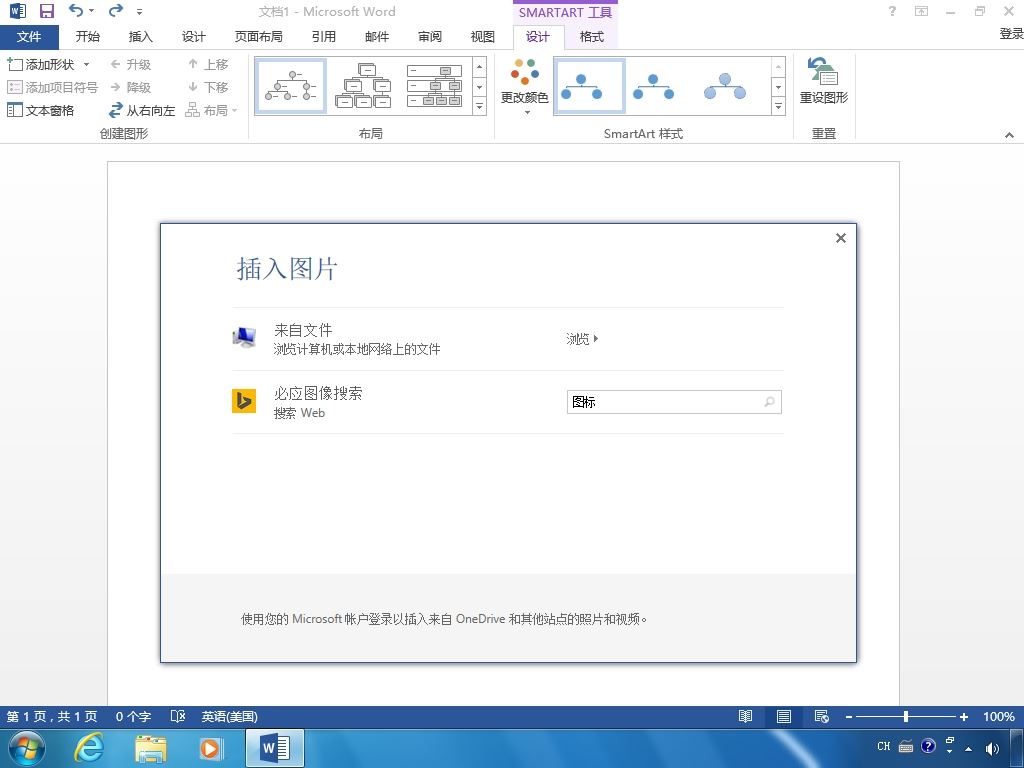Open Customize Quick Access Toolbar dropdown
Screen dimensions: 1024x768
(139, 12)
